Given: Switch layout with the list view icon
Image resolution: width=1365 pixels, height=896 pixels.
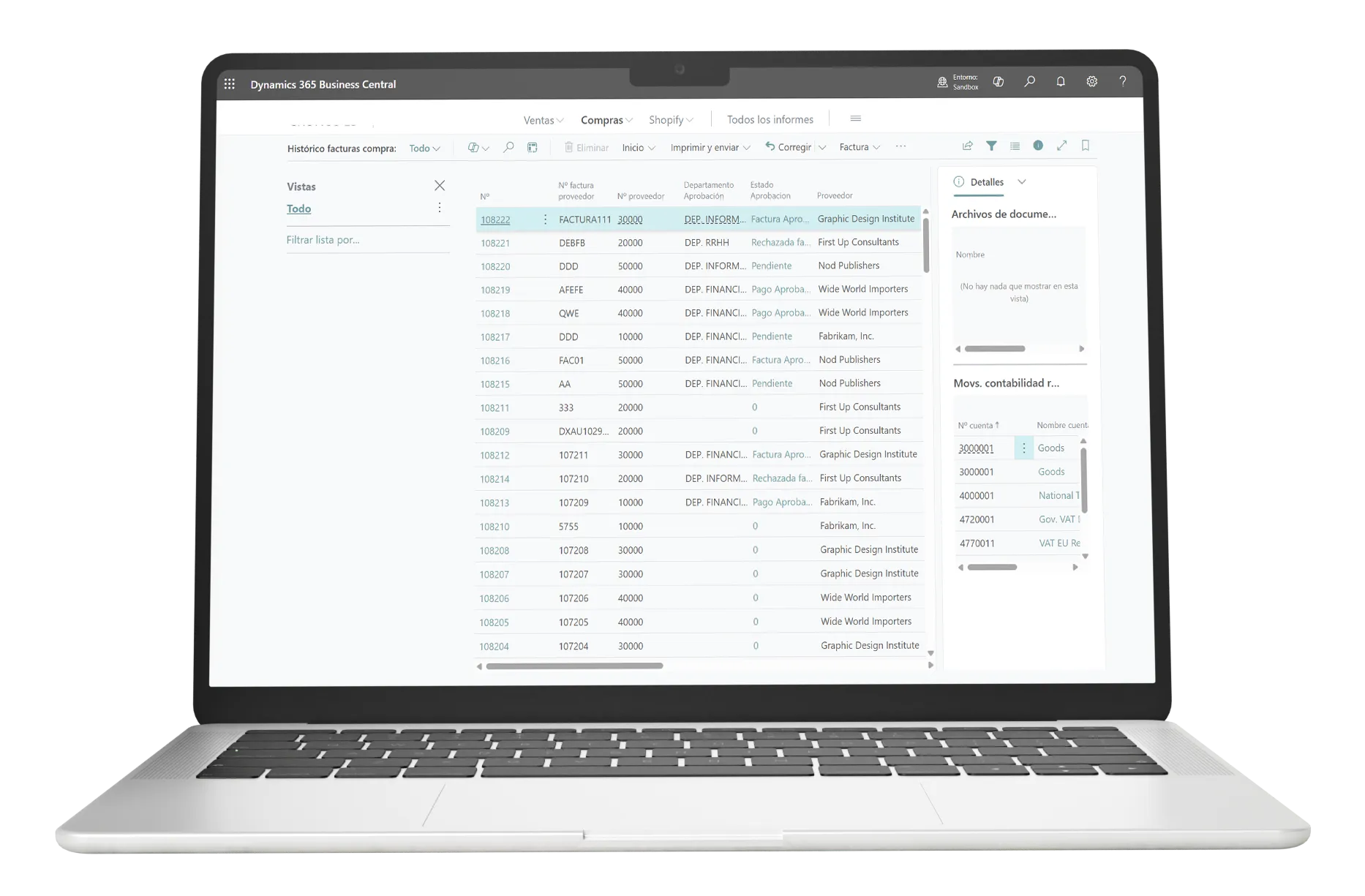Looking at the screenshot, I should pyautogui.click(x=1015, y=146).
